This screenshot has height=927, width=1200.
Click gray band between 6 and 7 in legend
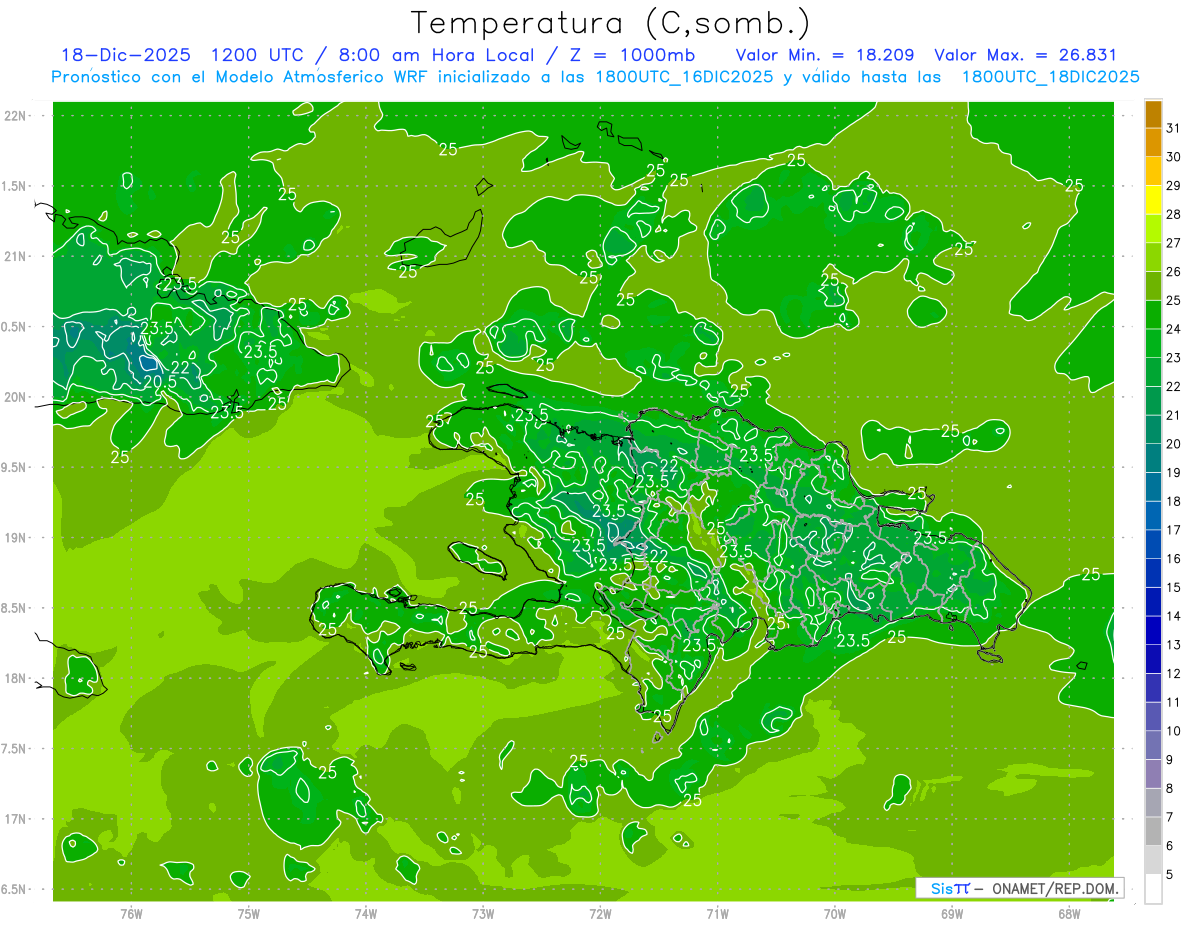coord(1153,831)
